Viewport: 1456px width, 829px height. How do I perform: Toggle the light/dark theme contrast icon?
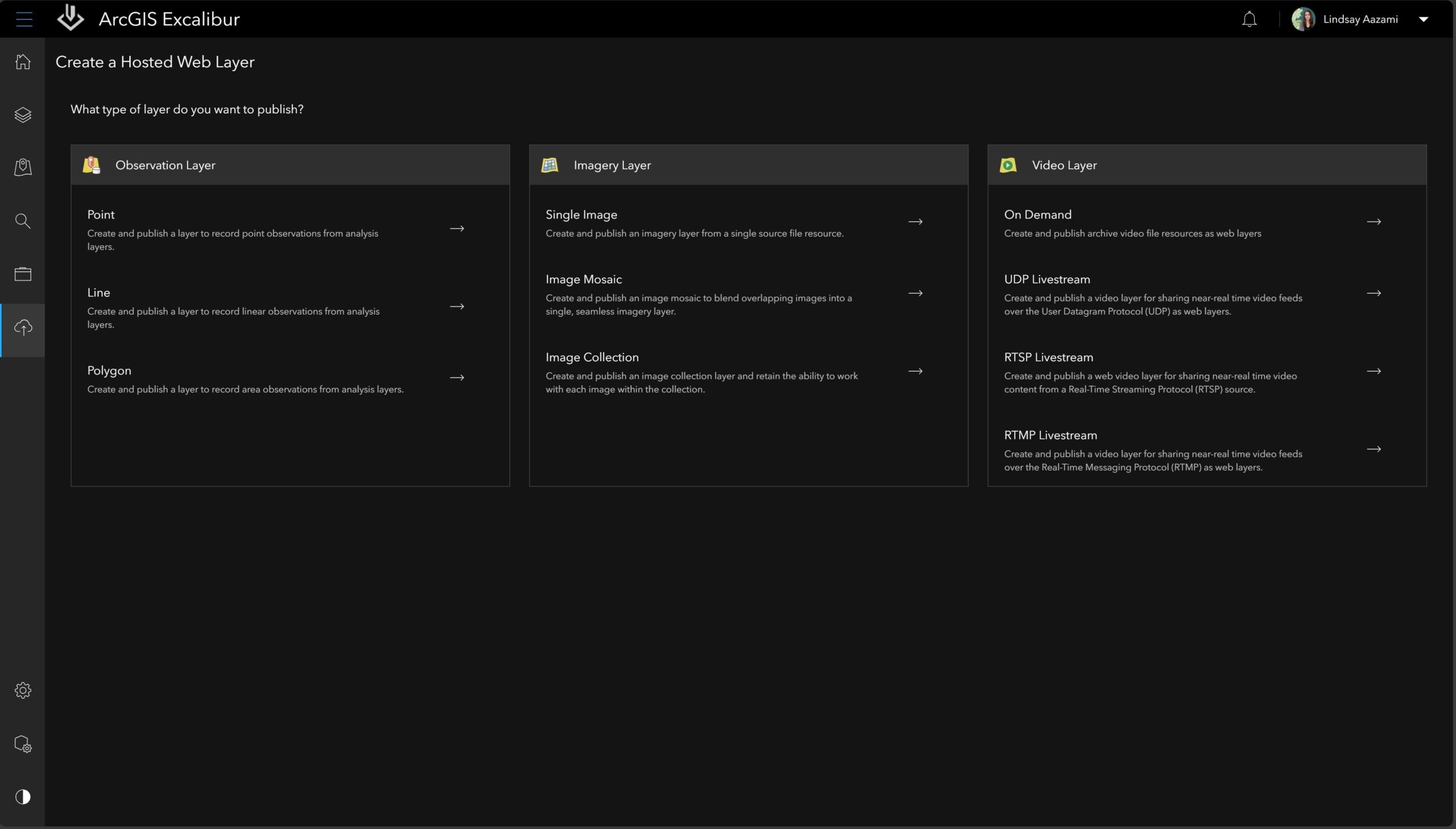pos(23,797)
